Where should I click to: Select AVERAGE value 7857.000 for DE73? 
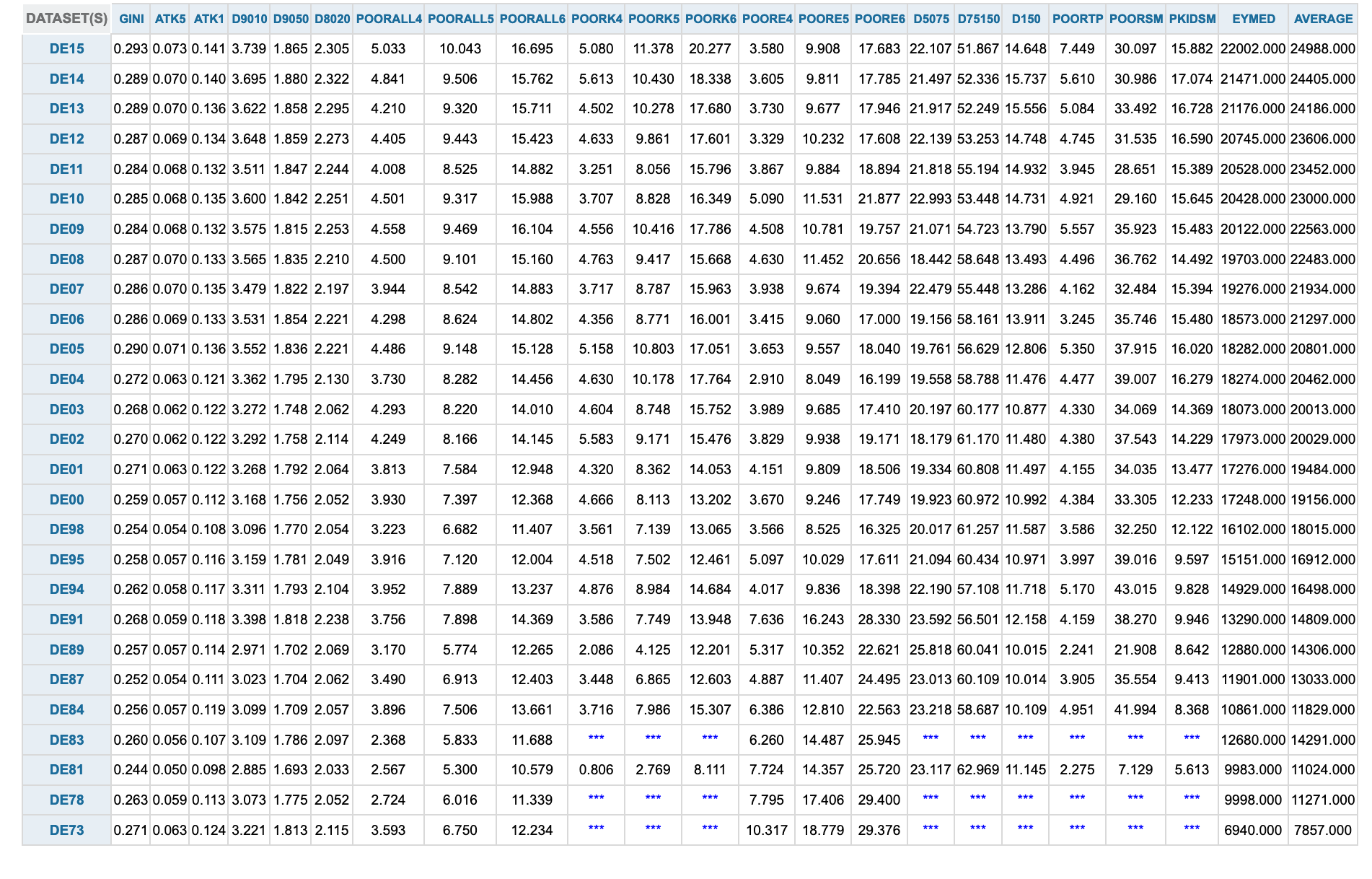[x=1323, y=830]
